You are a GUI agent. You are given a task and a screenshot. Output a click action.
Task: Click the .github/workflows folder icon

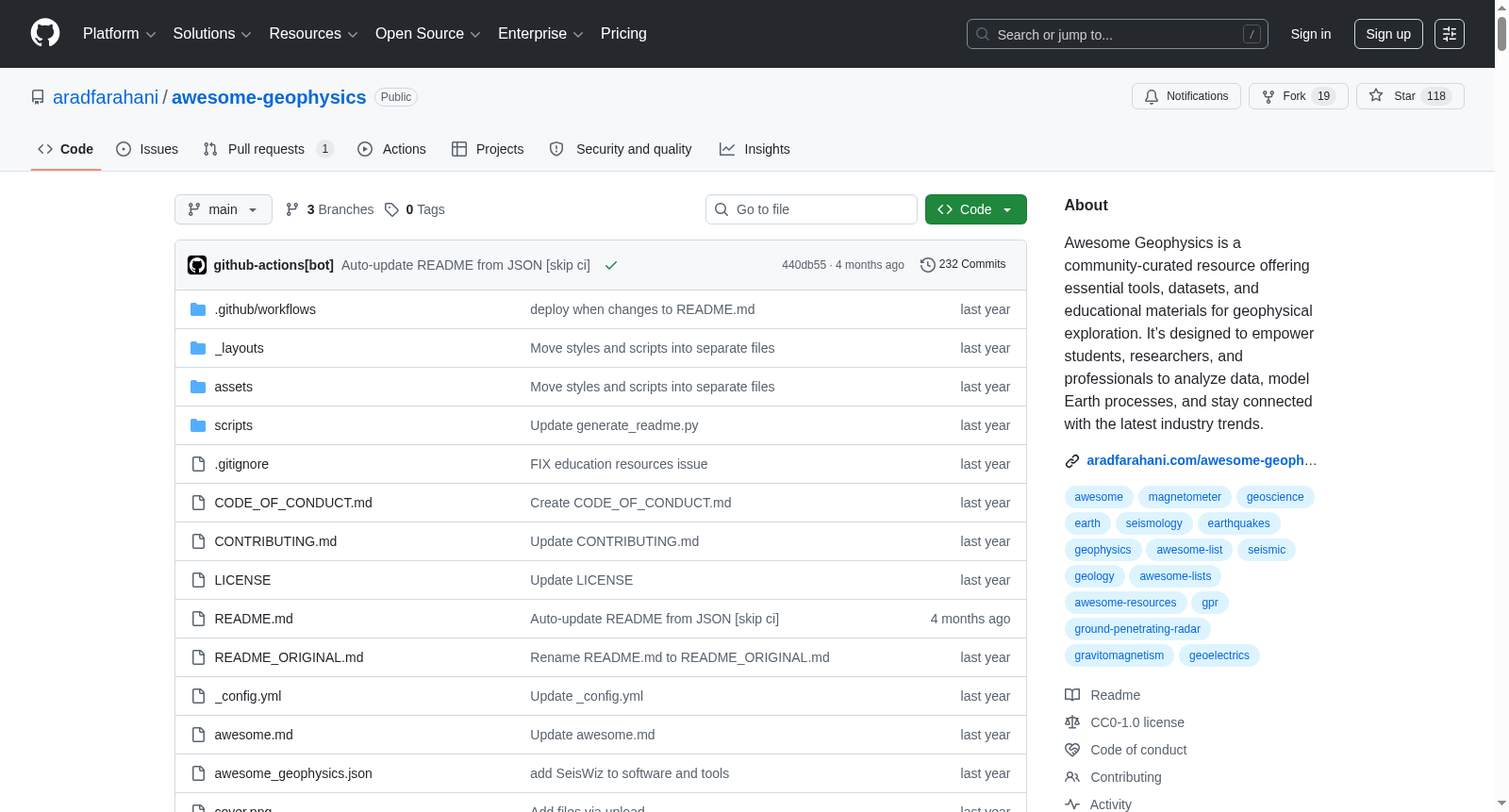coord(198,309)
